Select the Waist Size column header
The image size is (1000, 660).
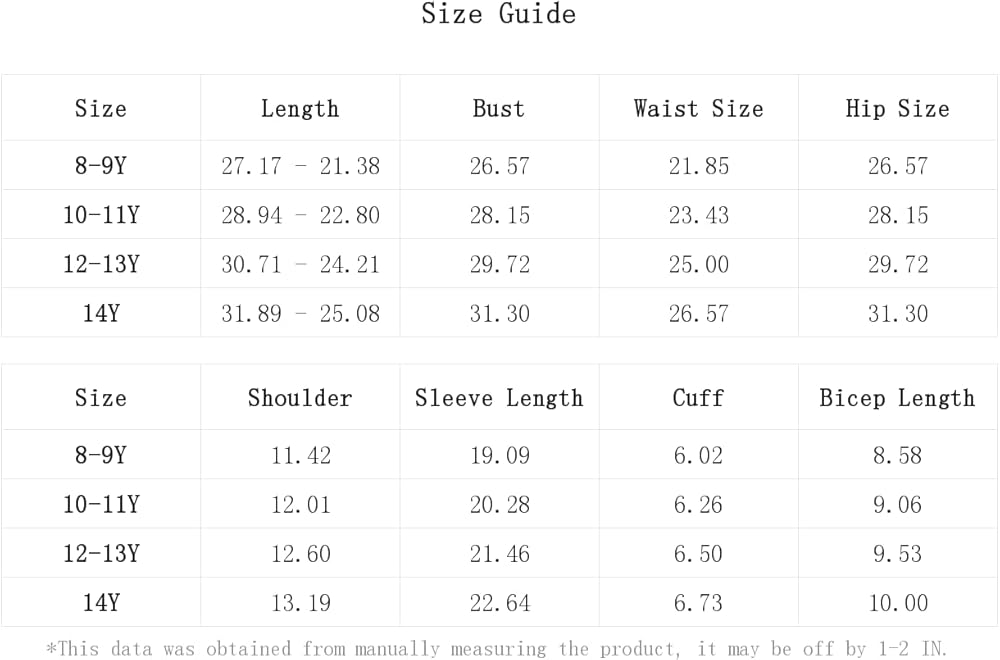point(698,109)
